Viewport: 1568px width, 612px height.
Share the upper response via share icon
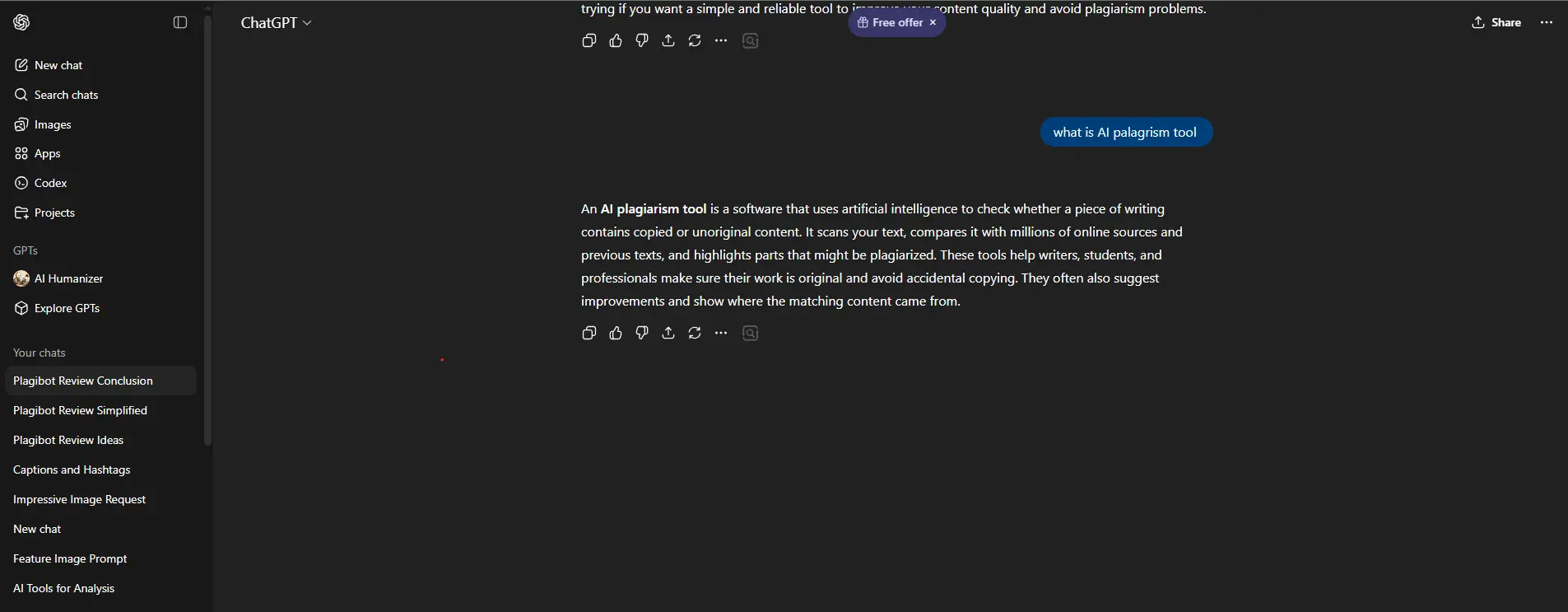click(x=668, y=40)
